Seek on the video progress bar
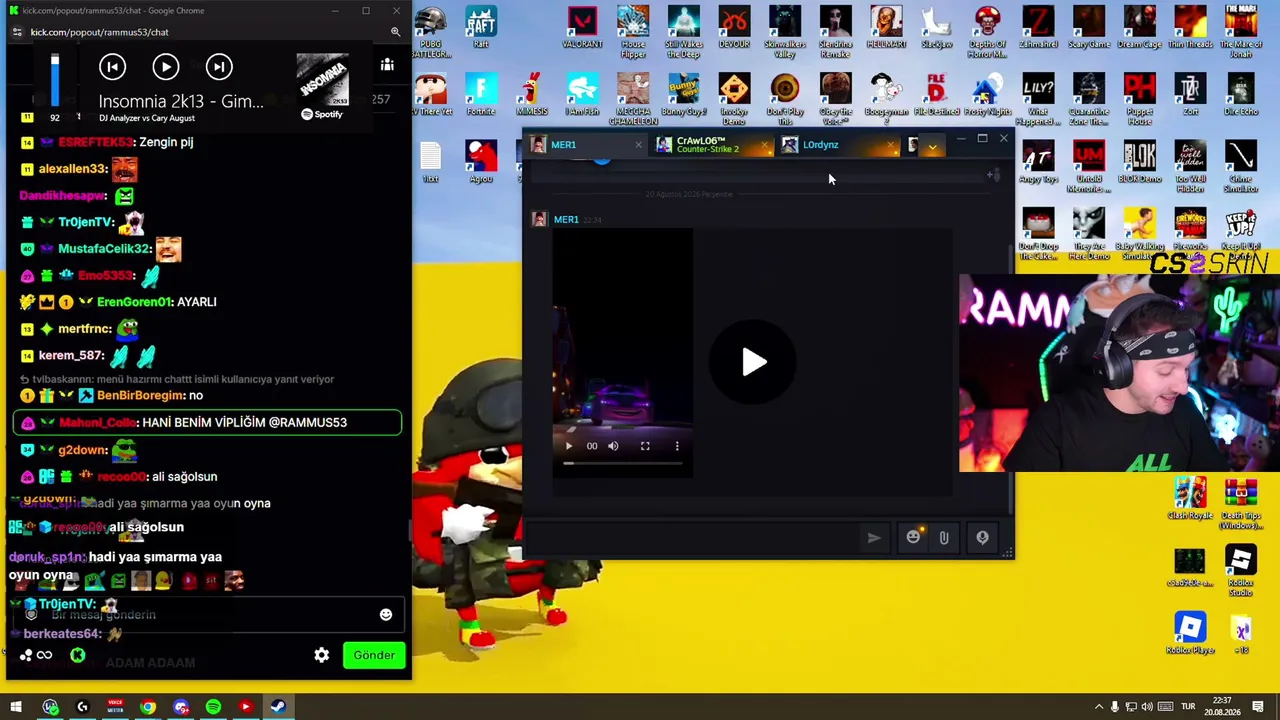The height and width of the screenshot is (720, 1280). tap(621, 463)
